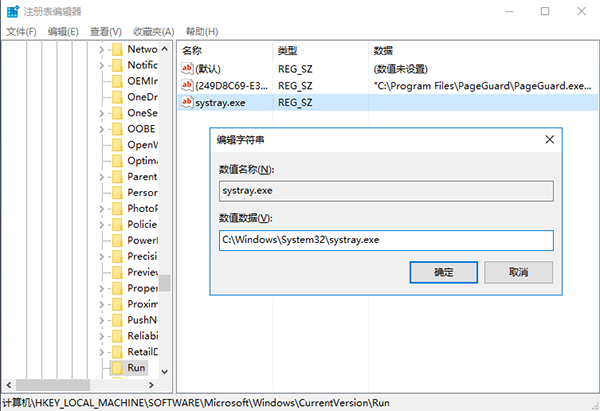600x411 pixels.
Task: Click the Precisi folder icon
Action: 117,256
